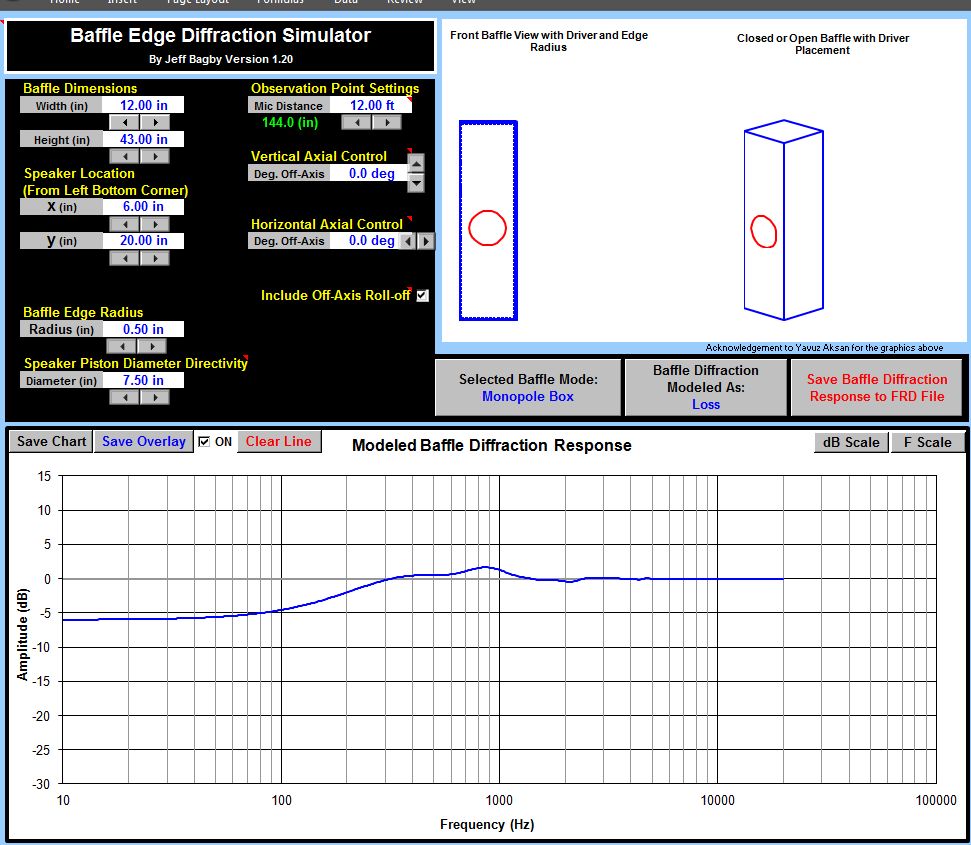This screenshot has height=845, width=971.
Task: Lower Vertical Axial off-axis angle with down arrow
Action: pos(416,183)
